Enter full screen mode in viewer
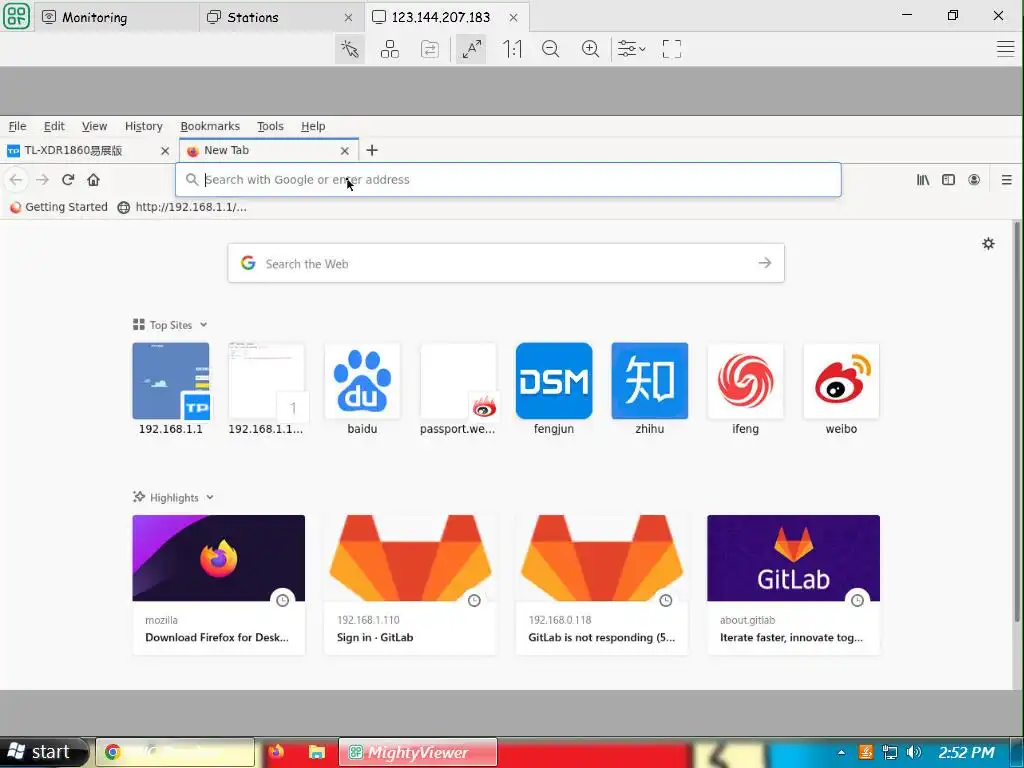 671,49
